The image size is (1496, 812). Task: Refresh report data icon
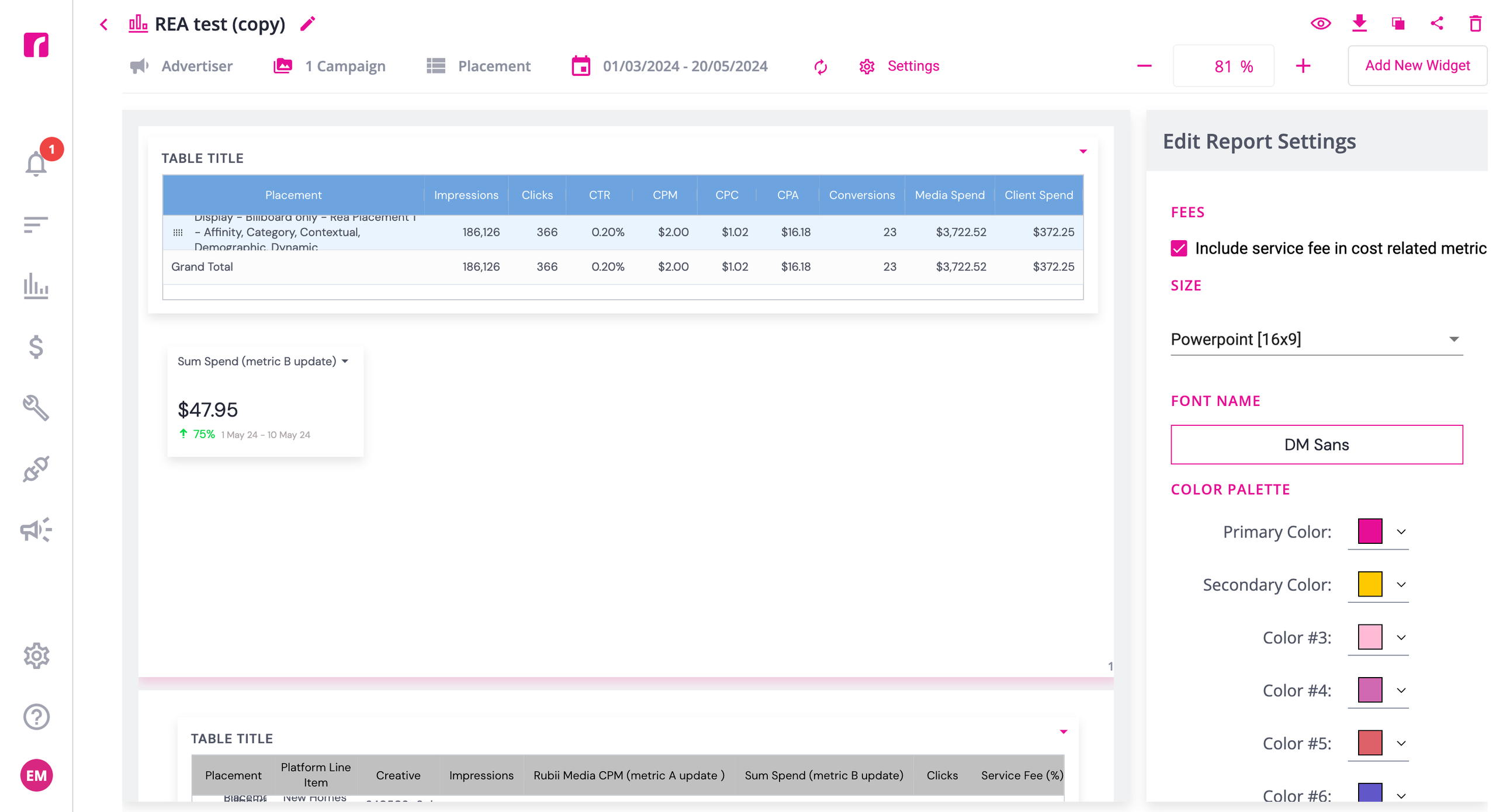(820, 67)
